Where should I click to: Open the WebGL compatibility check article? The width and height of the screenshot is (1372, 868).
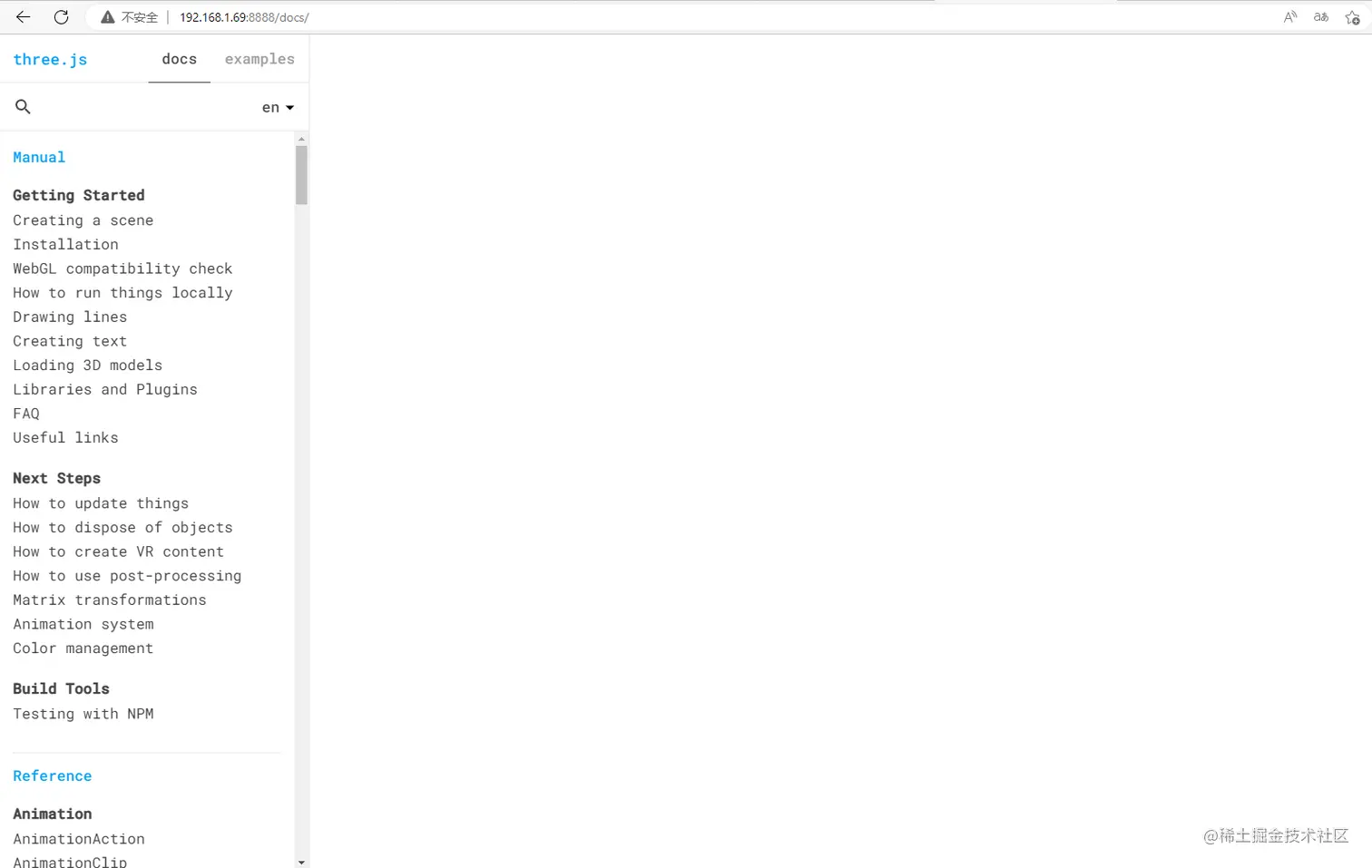pyautogui.click(x=122, y=268)
